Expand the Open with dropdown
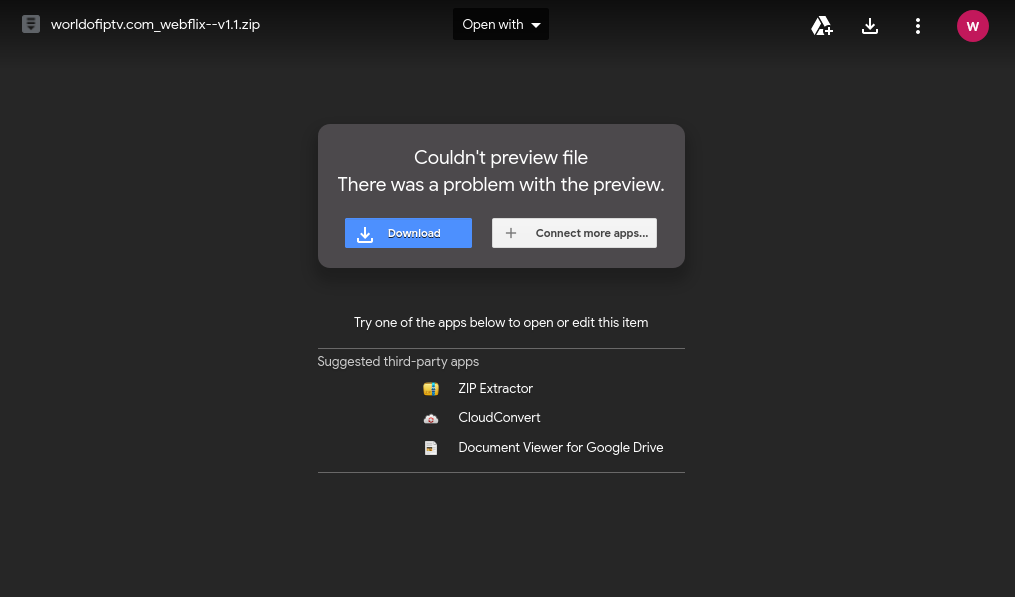Image resolution: width=1015 pixels, height=597 pixels. click(501, 25)
